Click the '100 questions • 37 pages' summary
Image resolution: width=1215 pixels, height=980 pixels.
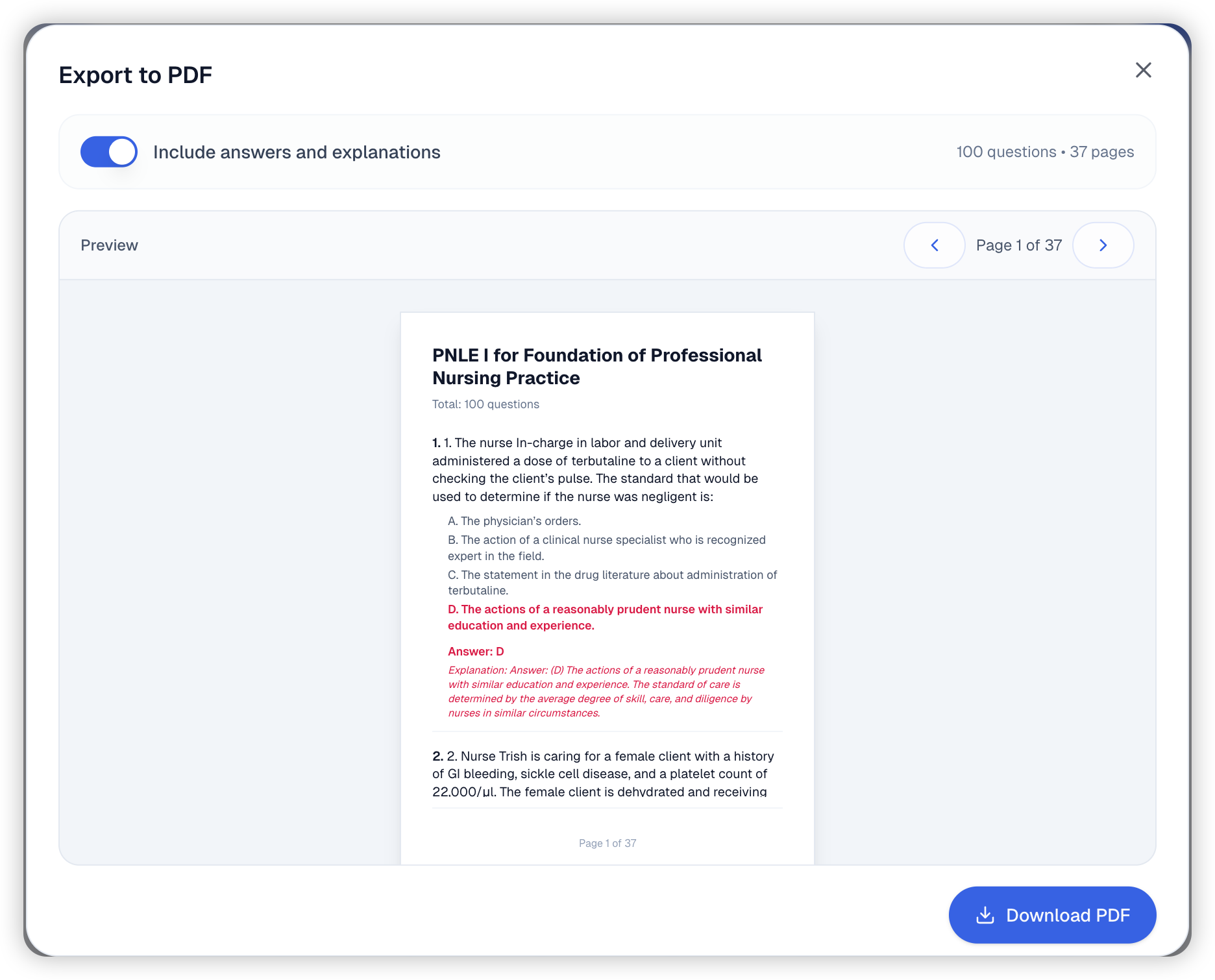coord(1045,152)
